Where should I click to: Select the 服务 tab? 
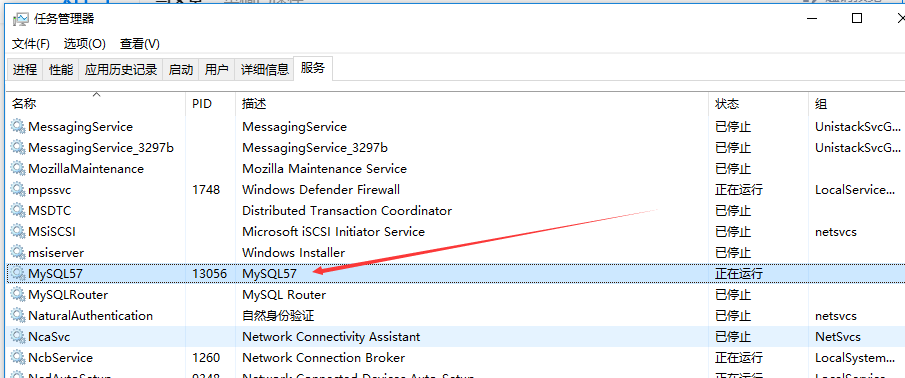pos(313,68)
